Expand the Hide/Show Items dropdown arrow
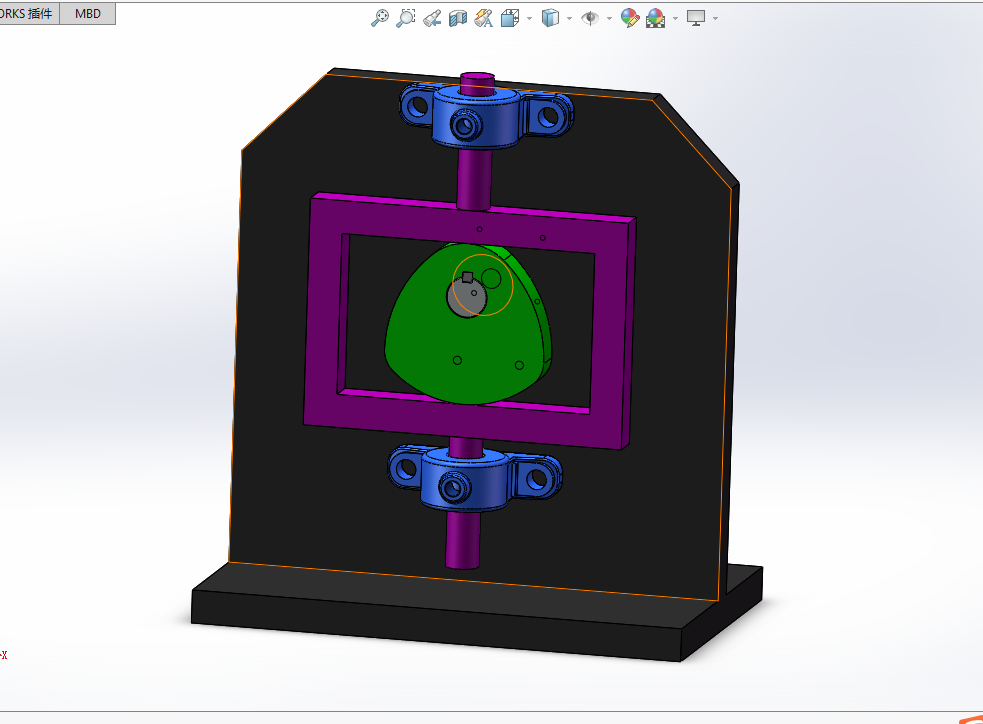Viewport: 983px width, 724px height. coord(609,18)
